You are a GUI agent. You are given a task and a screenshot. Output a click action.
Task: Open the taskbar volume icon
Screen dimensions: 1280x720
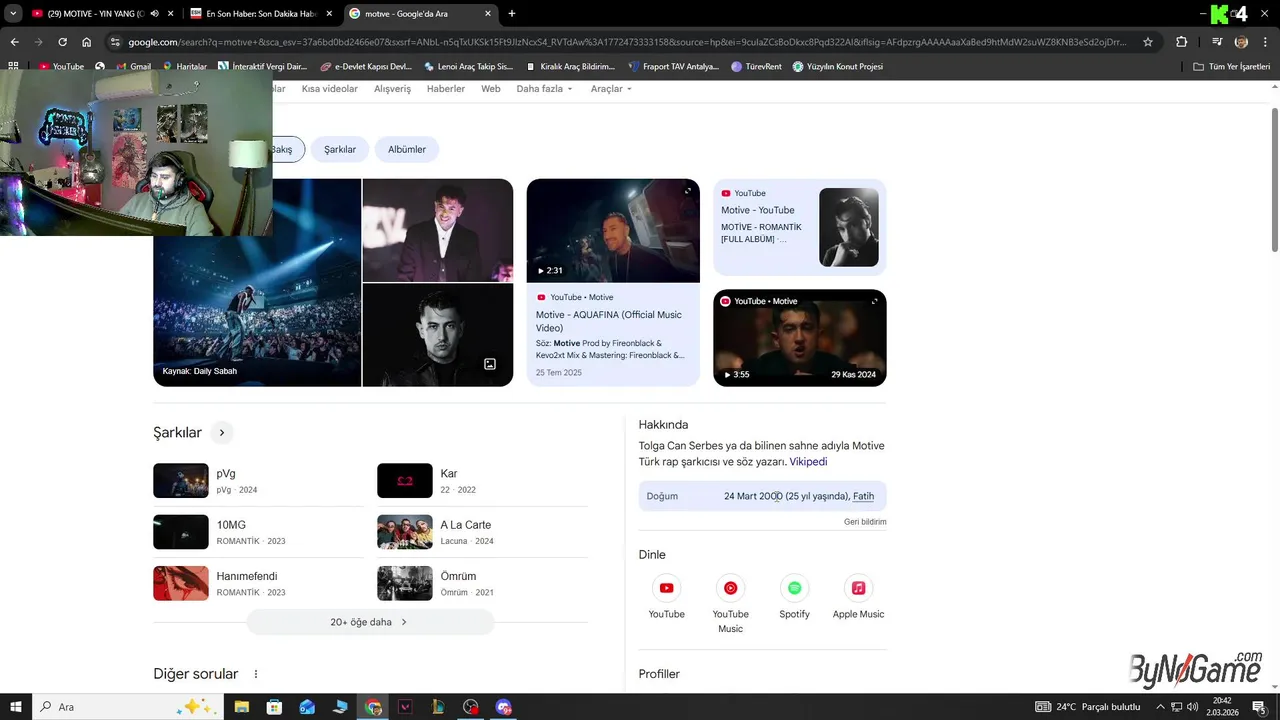1192,707
